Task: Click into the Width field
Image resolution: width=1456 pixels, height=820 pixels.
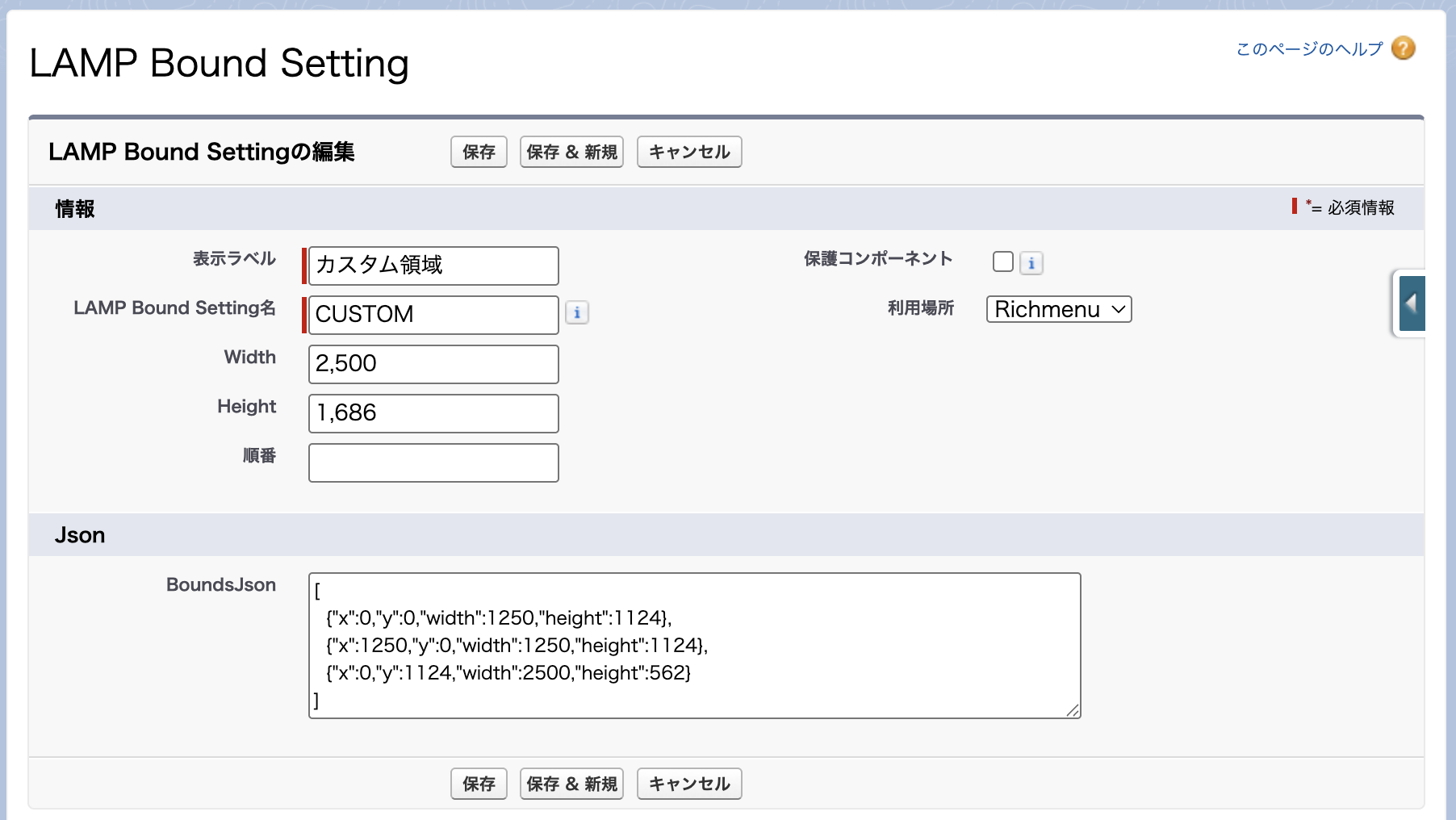Action: [x=433, y=364]
